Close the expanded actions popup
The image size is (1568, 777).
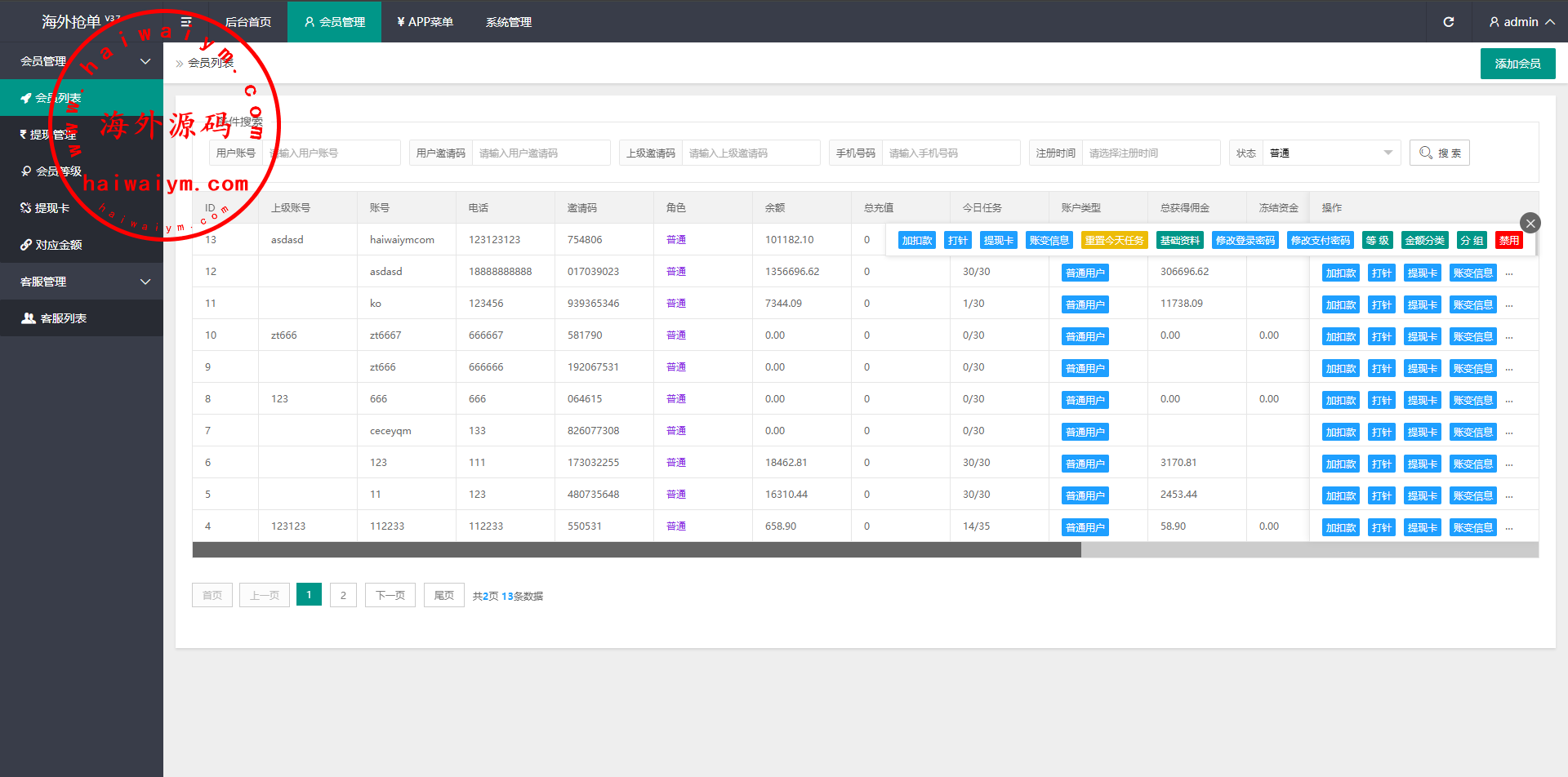[1530, 223]
